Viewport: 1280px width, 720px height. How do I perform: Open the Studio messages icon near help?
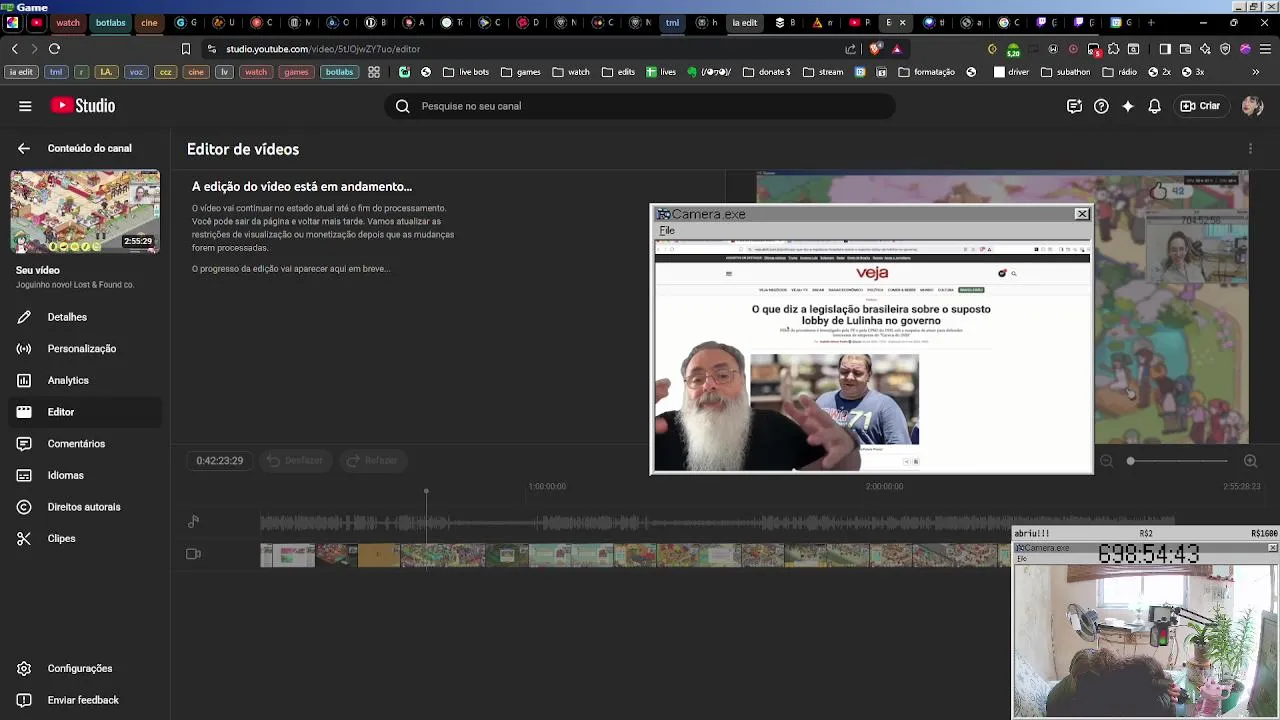click(1074, 106)
